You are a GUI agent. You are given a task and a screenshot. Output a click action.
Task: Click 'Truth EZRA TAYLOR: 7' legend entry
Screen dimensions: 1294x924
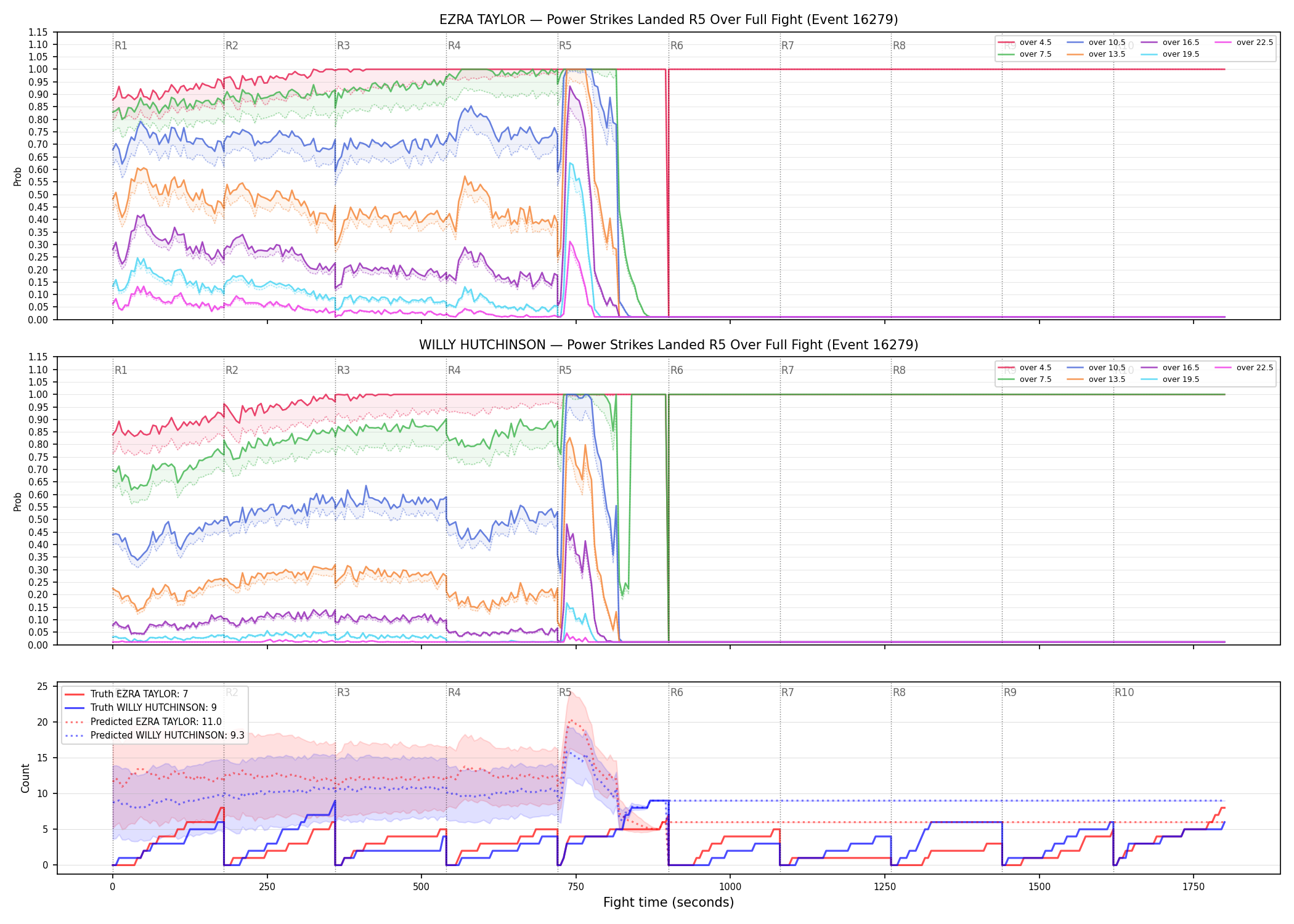point(126,694)
